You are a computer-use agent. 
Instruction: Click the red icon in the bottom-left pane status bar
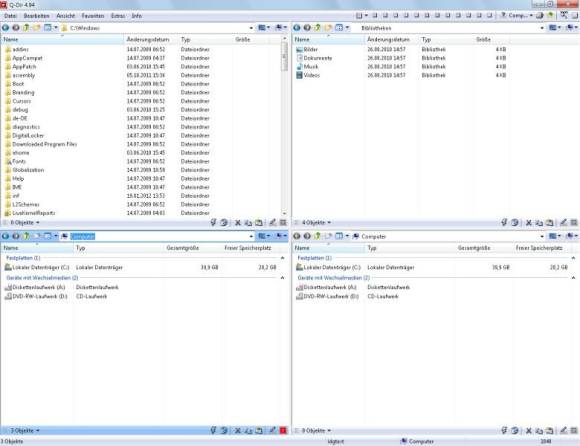[283, 430]
